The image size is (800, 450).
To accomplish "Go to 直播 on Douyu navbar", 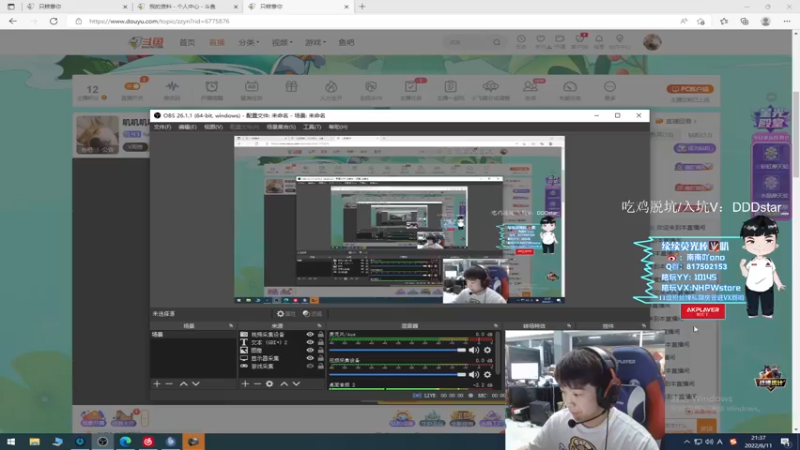I will tap(217, 42).
